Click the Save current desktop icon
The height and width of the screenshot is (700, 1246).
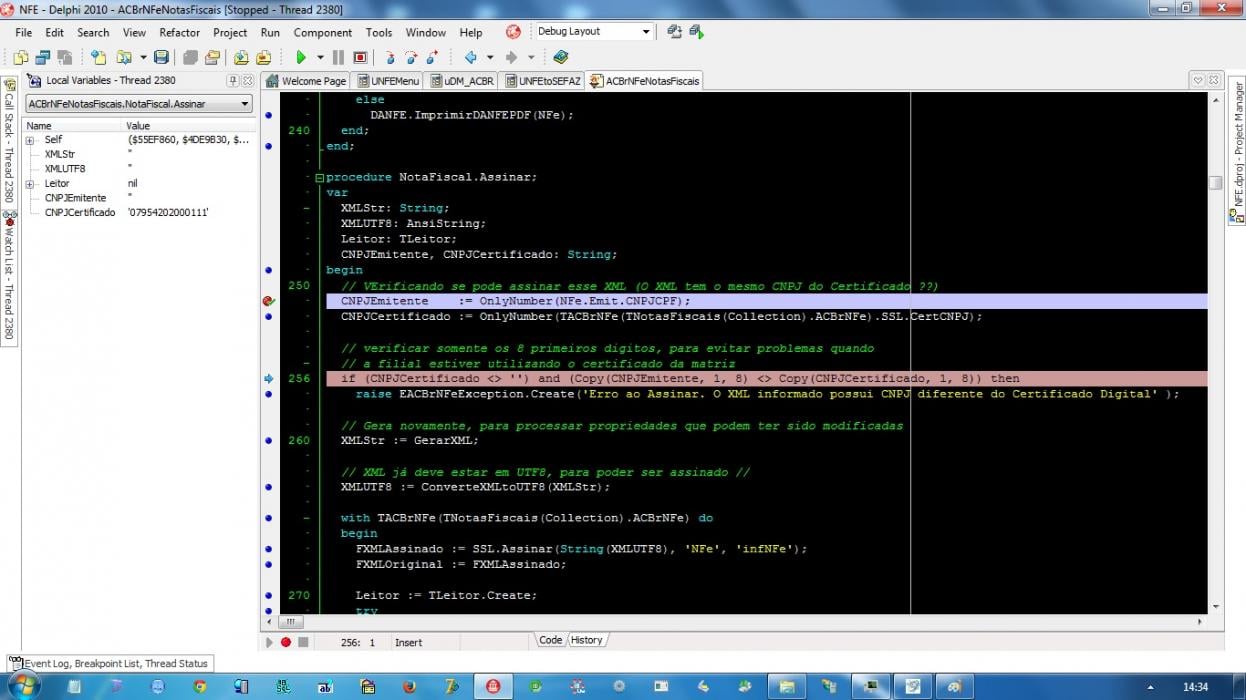(x=675, y=32)
